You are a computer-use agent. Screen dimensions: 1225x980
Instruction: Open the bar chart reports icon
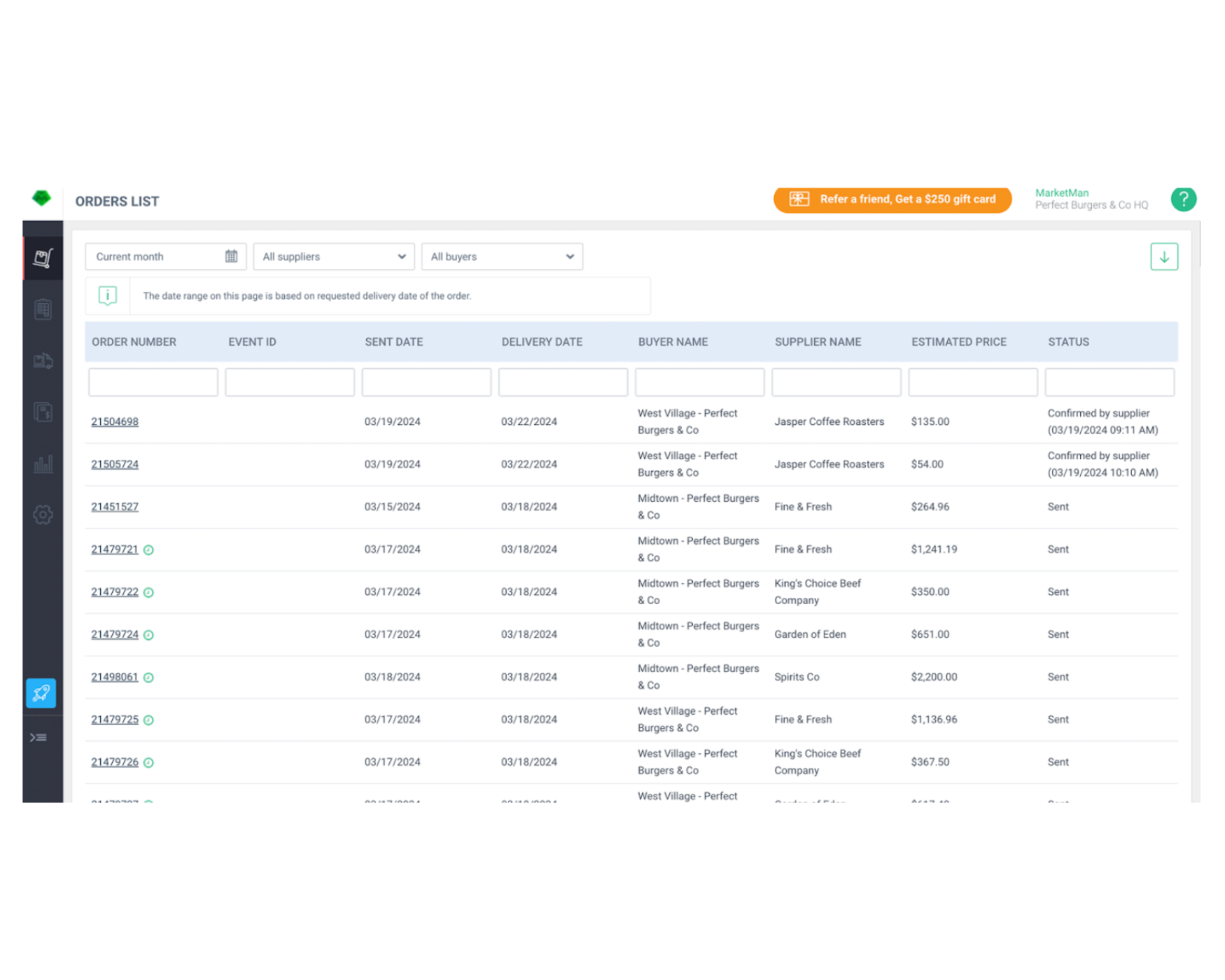click(x=43, y=463)
